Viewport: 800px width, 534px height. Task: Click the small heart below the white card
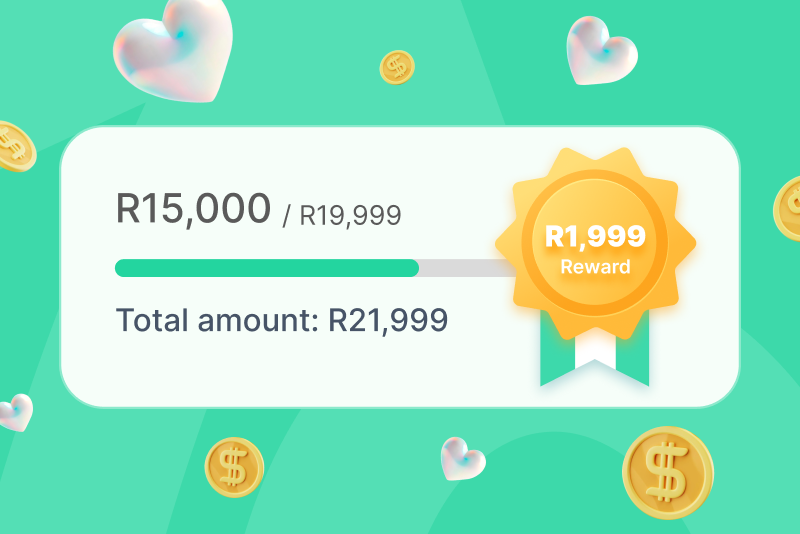click(x=463, y=459)
